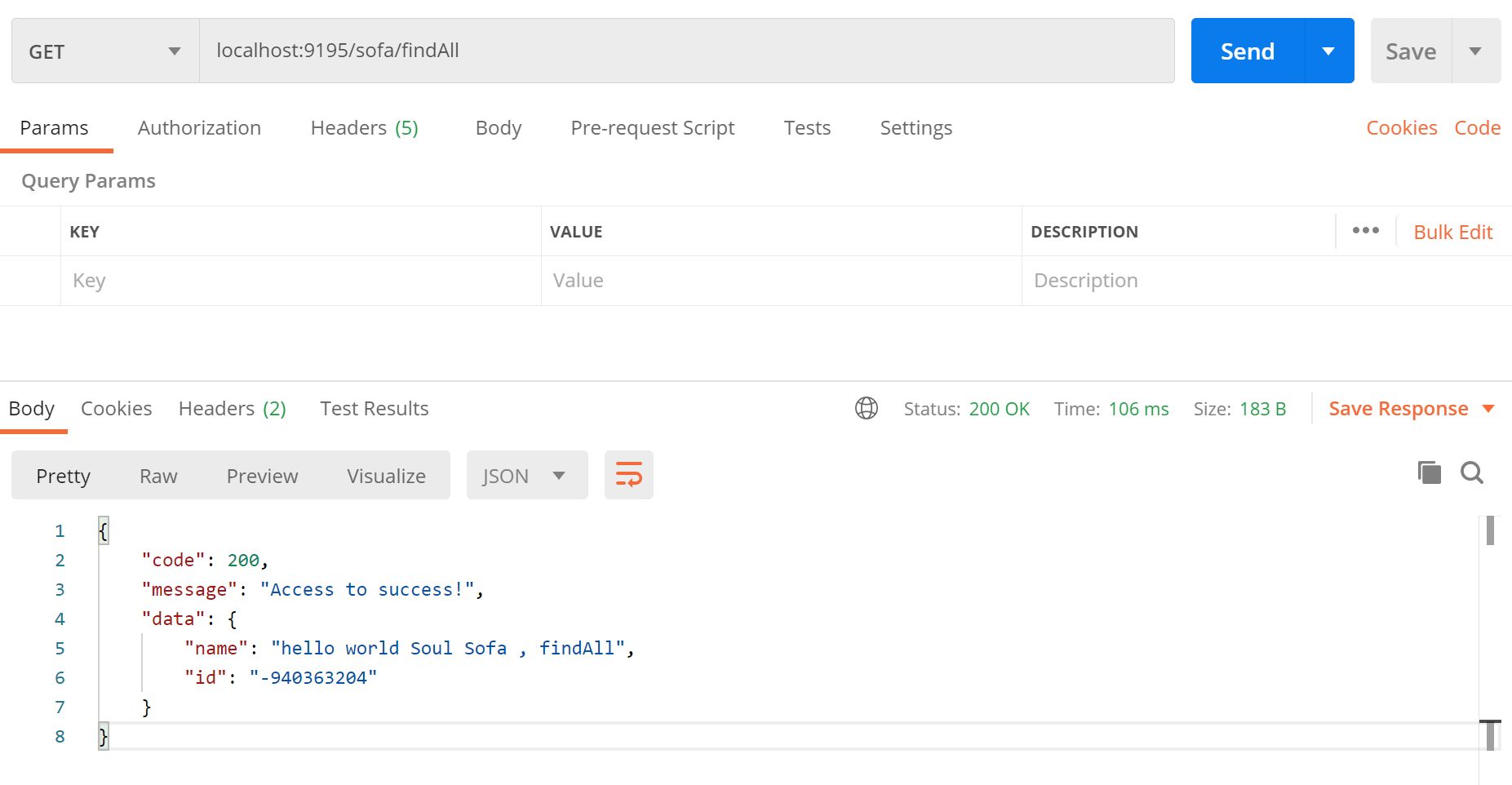Switch to the Authorization tab

point(199,128)
